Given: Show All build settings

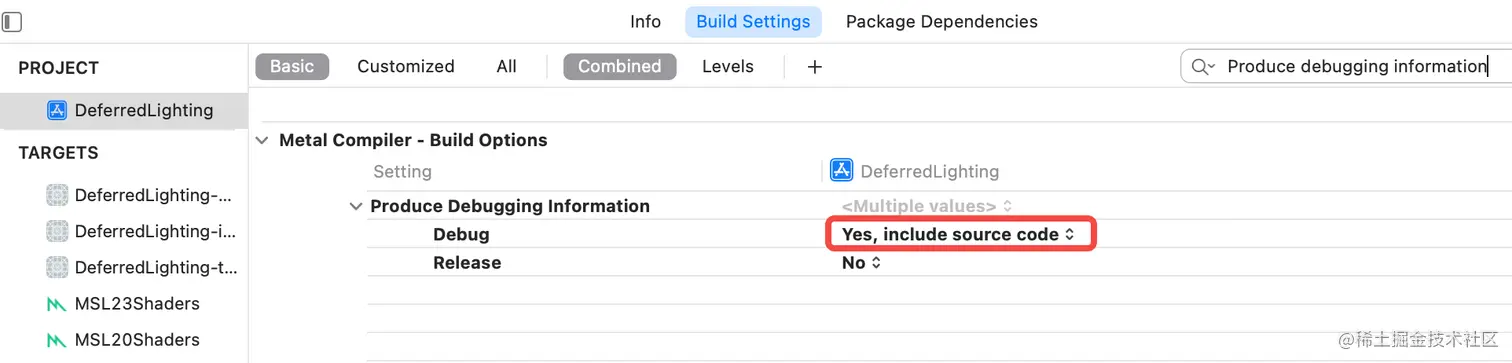Looking at the screenshot, I should click(507, 66).
